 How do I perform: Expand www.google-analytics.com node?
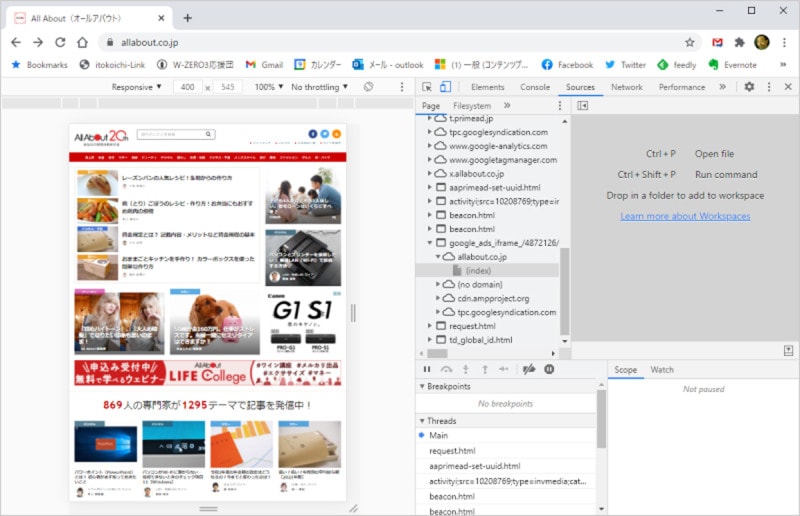click(x=429, y=145)
